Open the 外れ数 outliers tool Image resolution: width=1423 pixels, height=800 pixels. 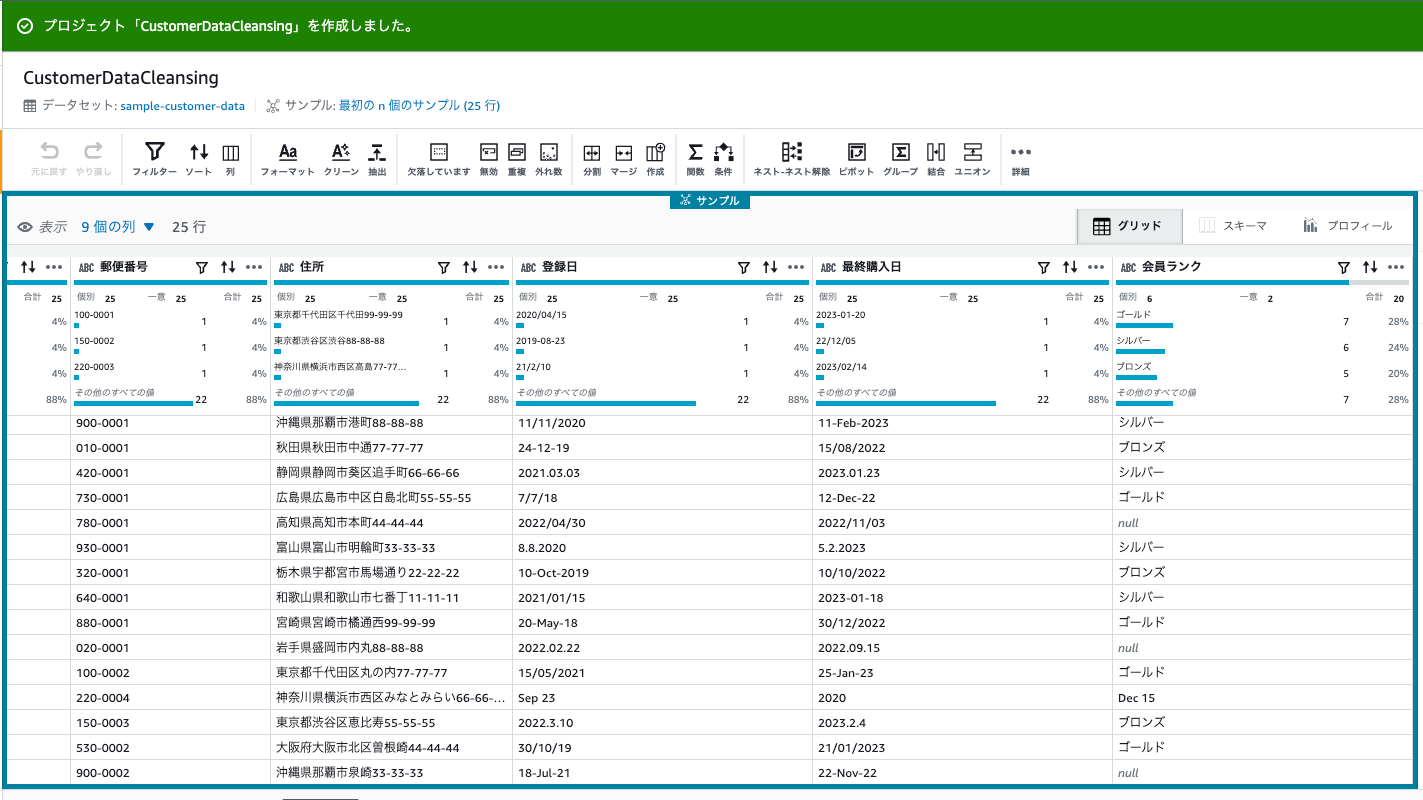coord(548,159)
